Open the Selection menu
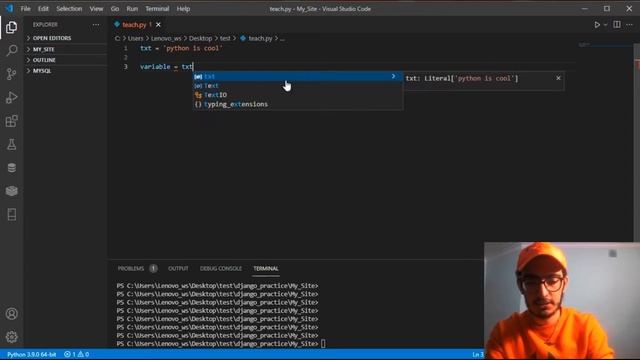The height and width of the screenshot is (360, 640). pyautogui.click(x=69, y=9)
